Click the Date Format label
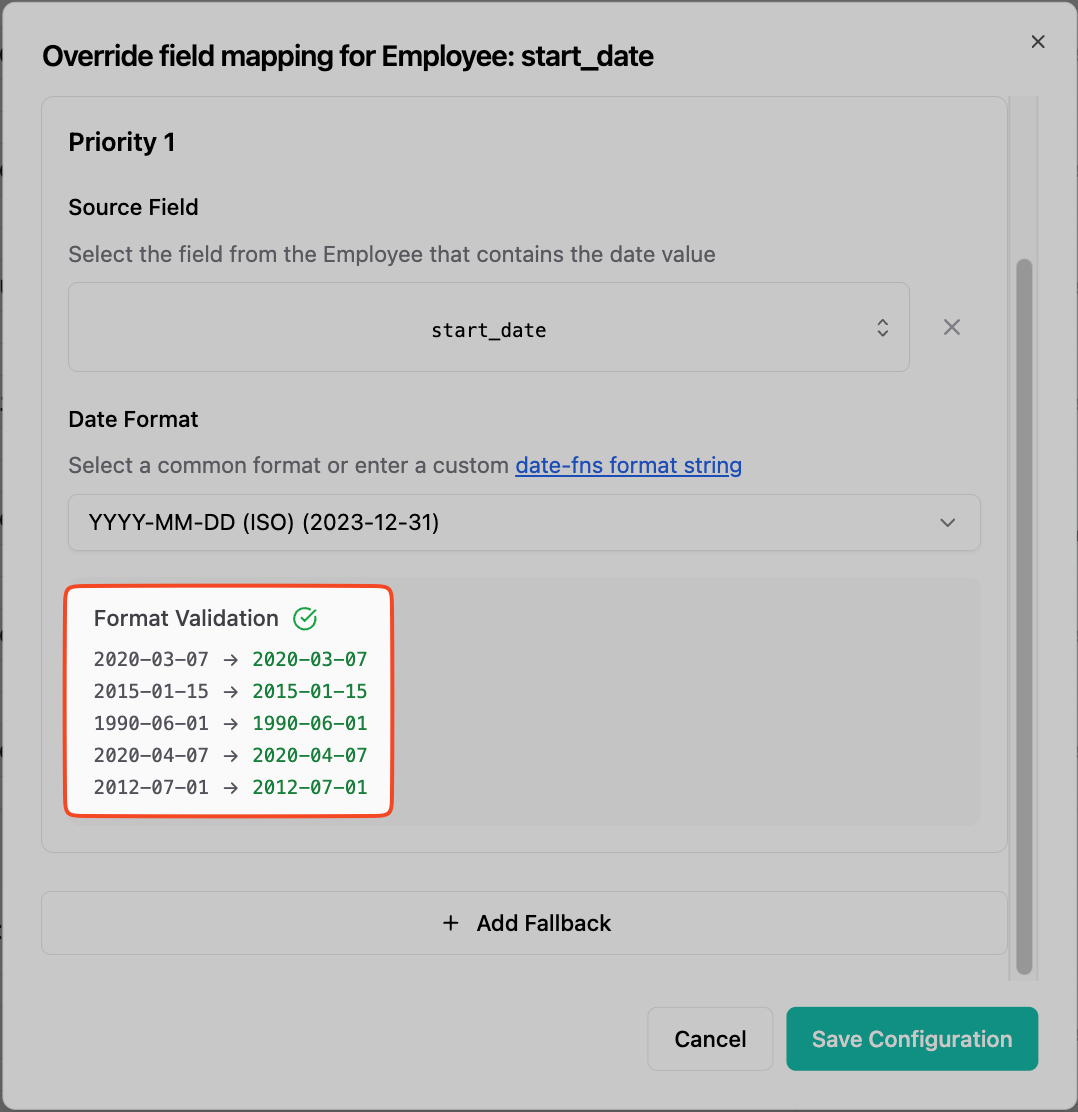The height and width of the screenshot is (1112, 1078). pos(133,419)
